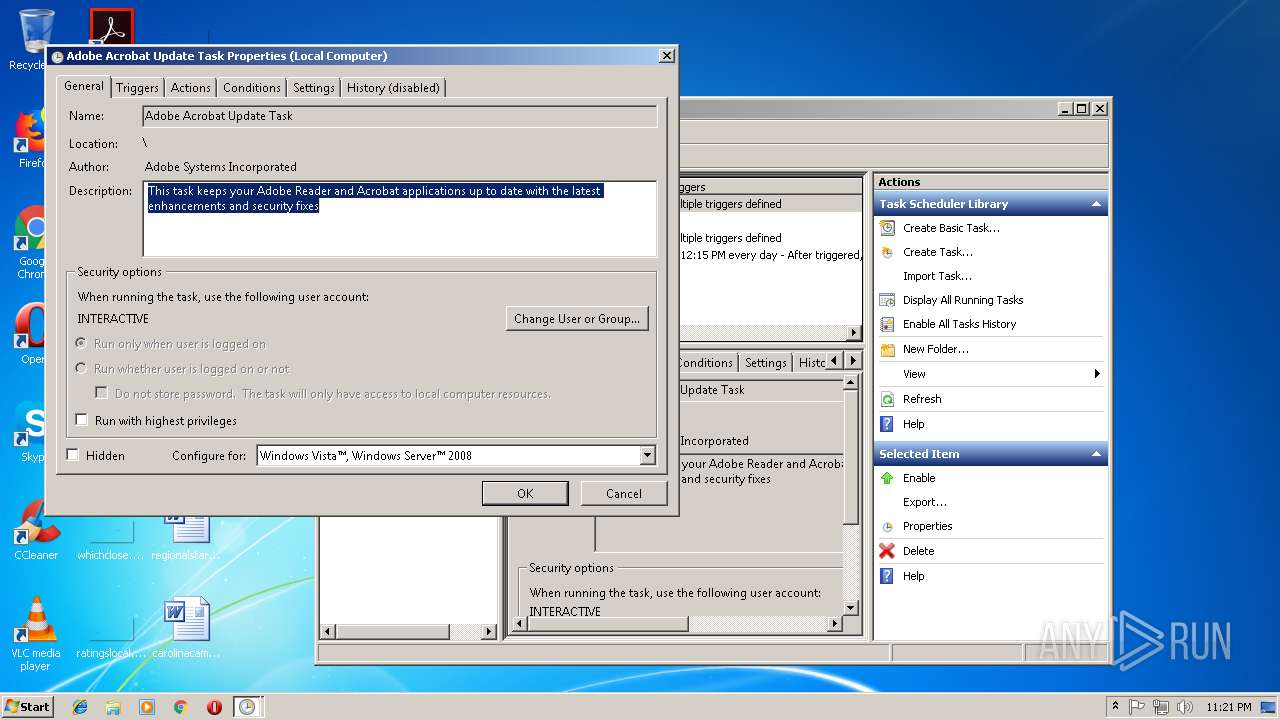Click the Display All Running Tasks icon
The image size is (1280, 720).
click(x=886, y=300)
